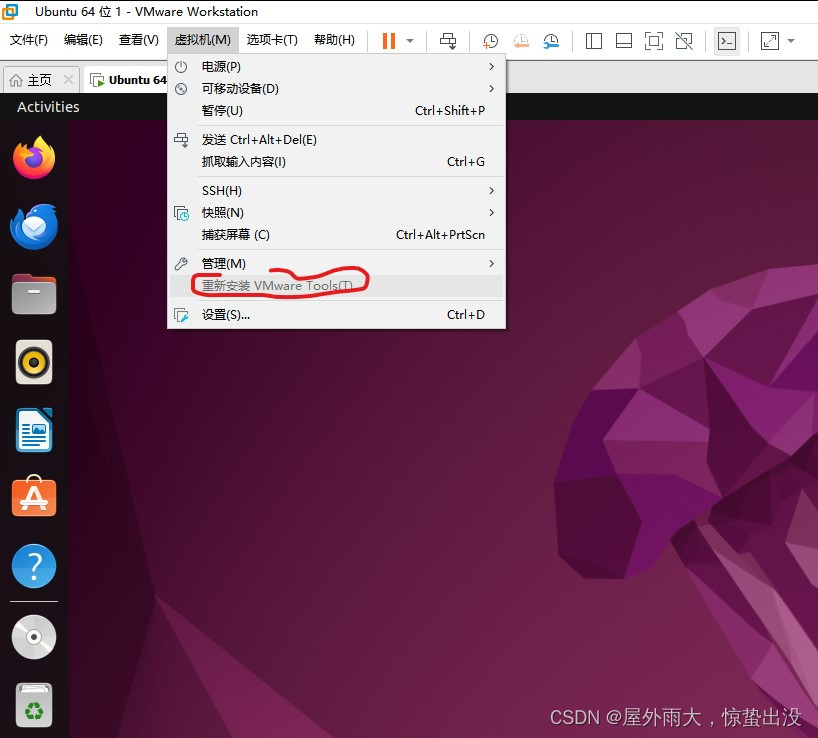818x738 pixels.
Task: Click the arrow beside 可移动设备(D)
Action: 491,89
